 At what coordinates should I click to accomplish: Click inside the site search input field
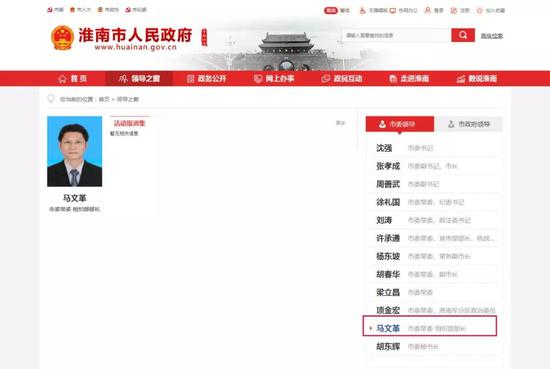pos(397,35)
